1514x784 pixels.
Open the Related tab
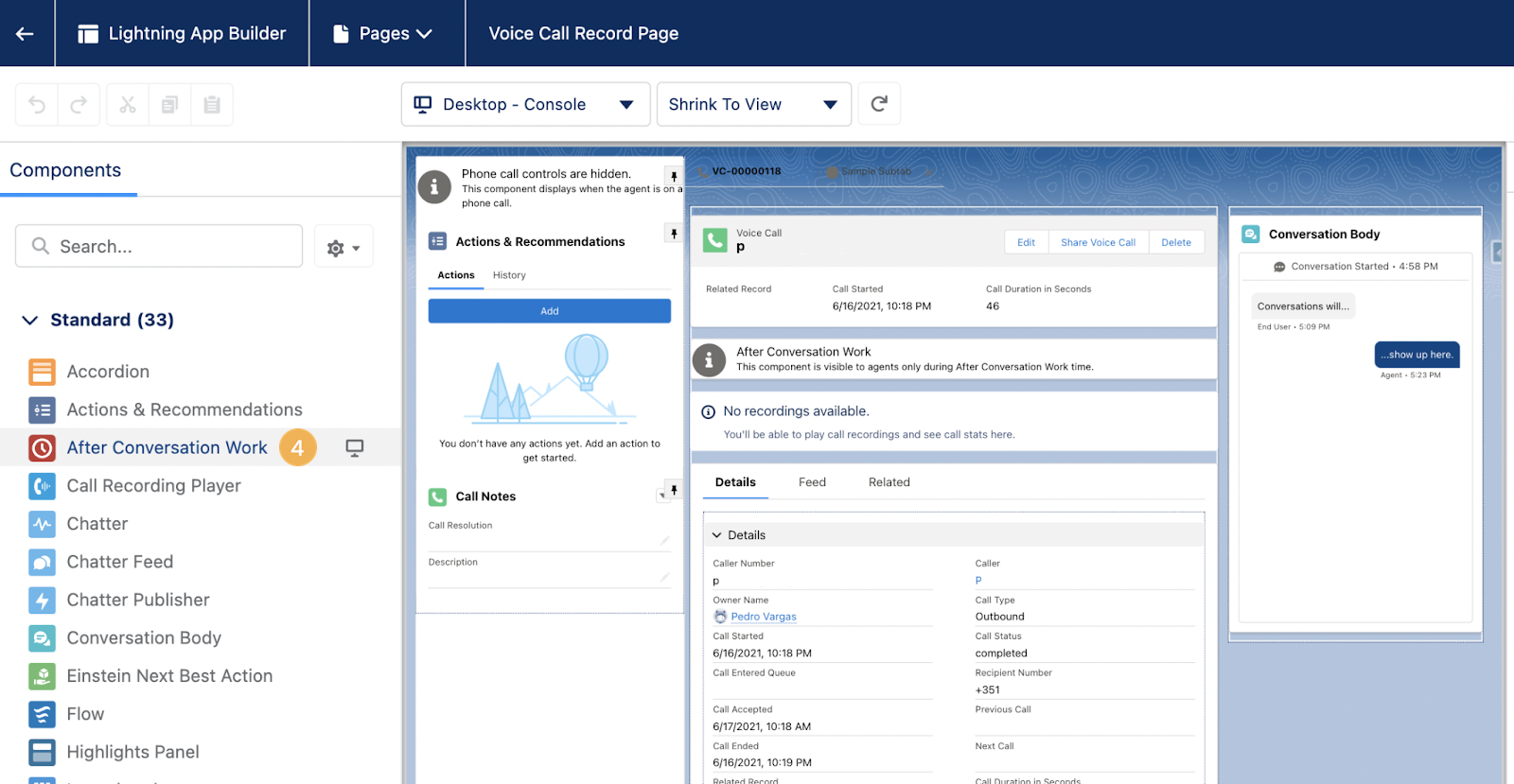pos(889,482)
